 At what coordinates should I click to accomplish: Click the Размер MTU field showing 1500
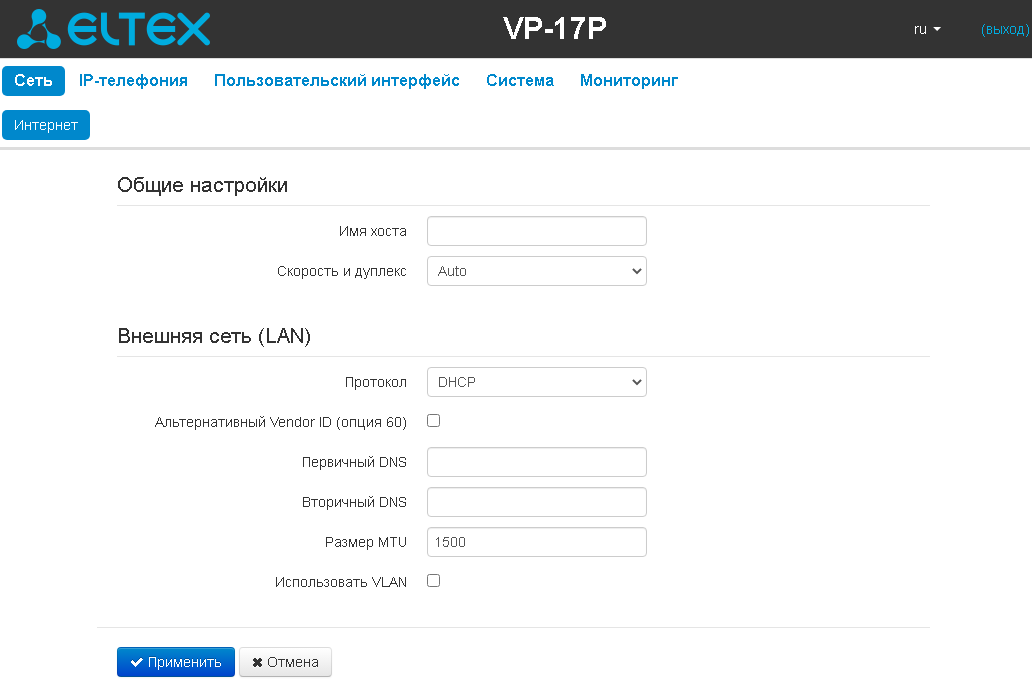click(x=536, y=542)
